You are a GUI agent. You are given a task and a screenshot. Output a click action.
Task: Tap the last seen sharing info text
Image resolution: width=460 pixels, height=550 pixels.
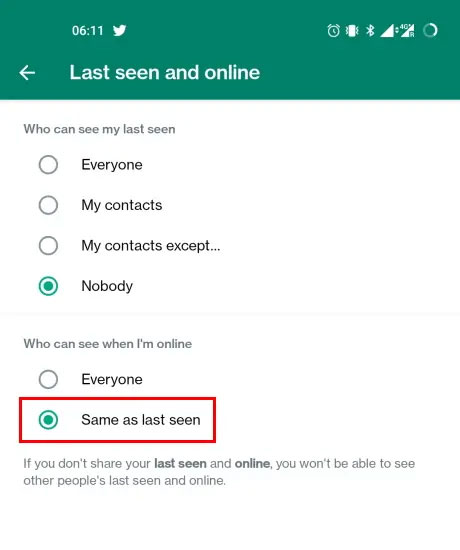point(219,472)
